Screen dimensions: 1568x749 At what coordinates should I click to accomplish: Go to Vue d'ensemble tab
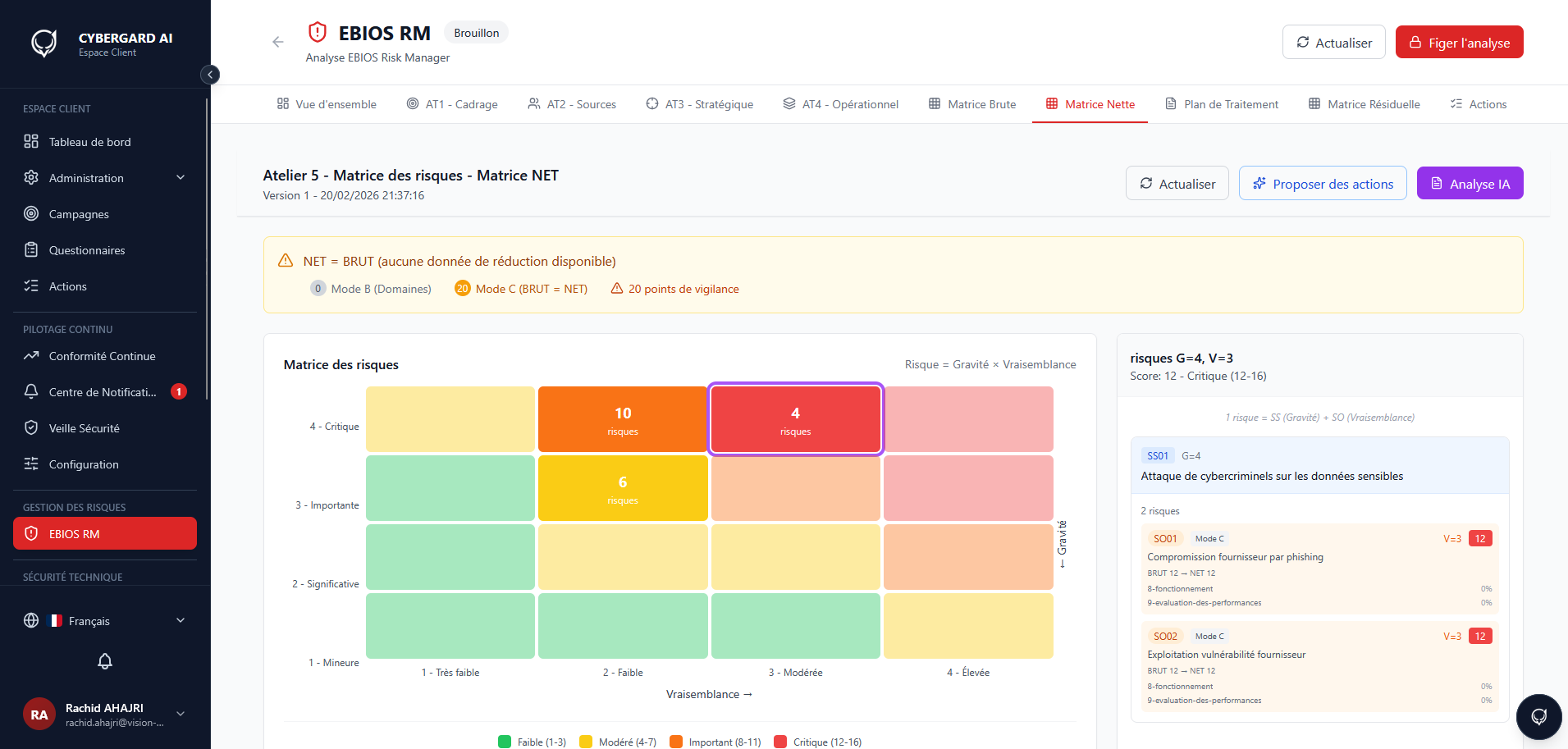[x=327, y=104]
